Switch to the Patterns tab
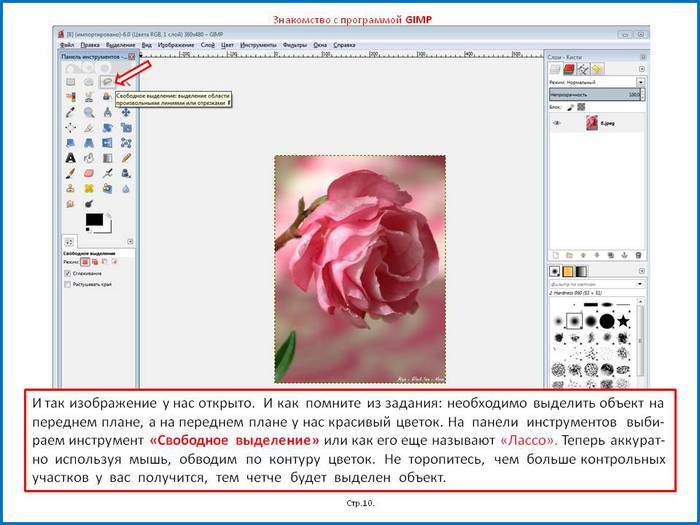The image size is (700, 525). (568, 271)
